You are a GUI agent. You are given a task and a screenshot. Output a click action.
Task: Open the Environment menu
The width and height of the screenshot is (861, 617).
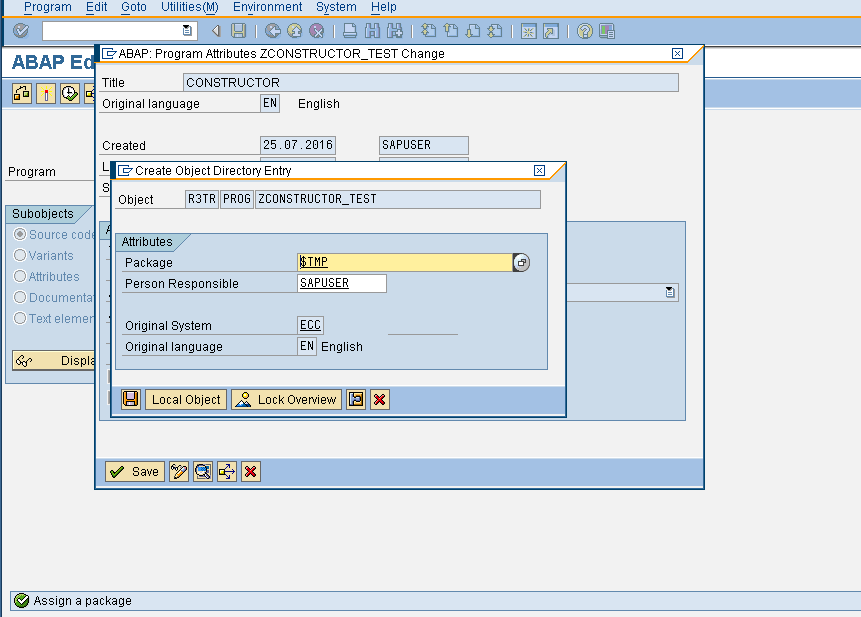click(x=267, y=7)
